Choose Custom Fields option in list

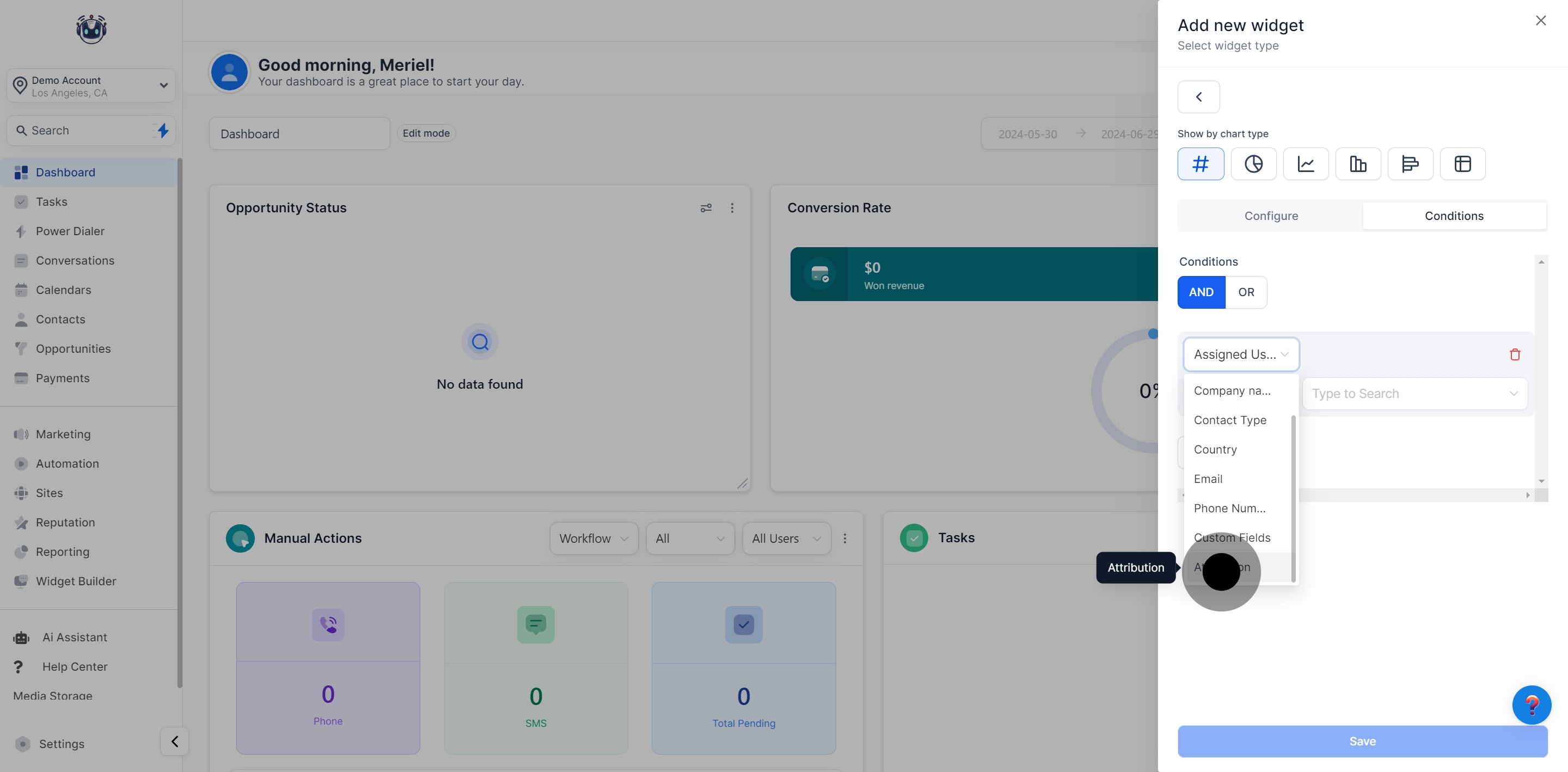[1232, 537]
